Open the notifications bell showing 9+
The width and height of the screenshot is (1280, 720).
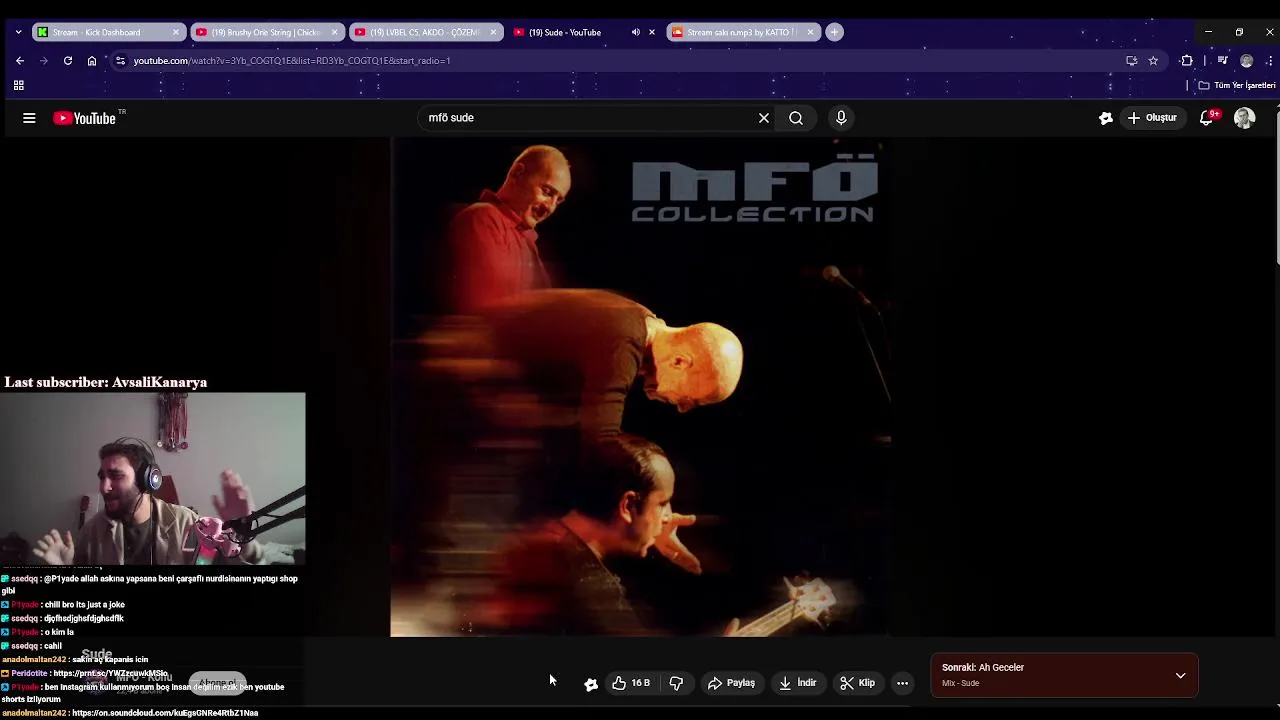1207,118
